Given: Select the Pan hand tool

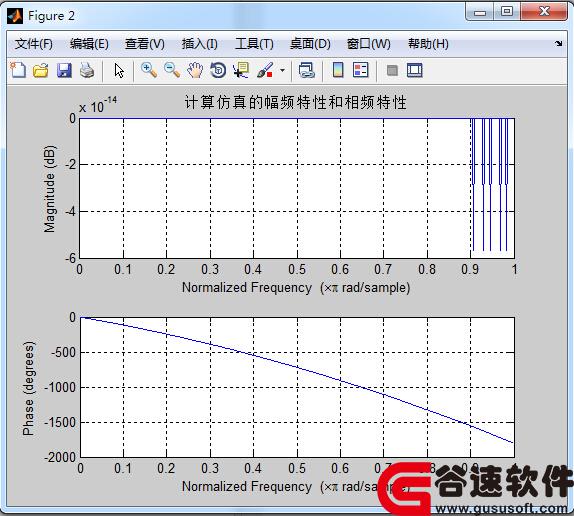Looking at the screenshot, I should [x=195, y=70].
